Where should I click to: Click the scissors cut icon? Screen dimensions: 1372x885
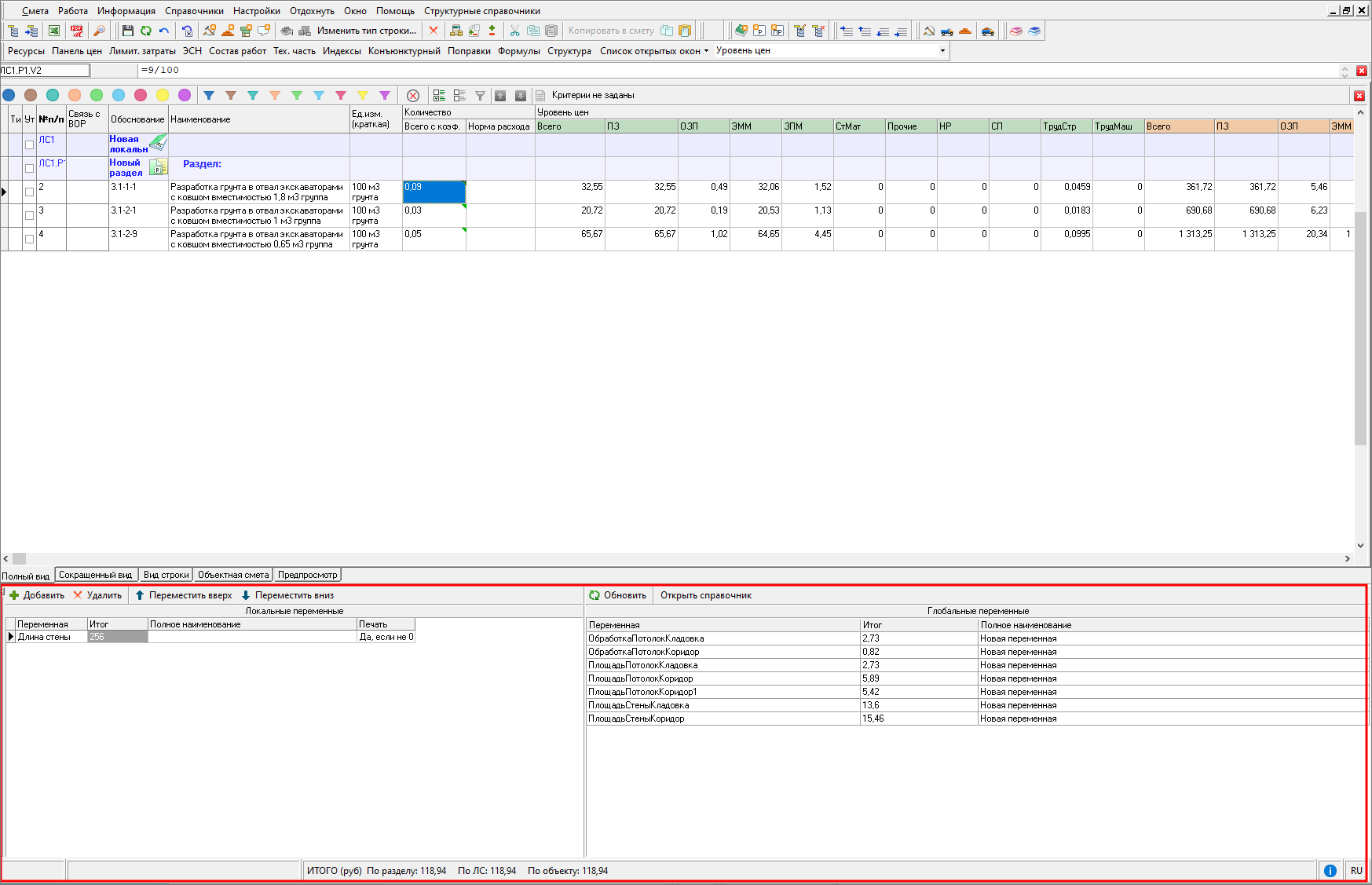514,31
